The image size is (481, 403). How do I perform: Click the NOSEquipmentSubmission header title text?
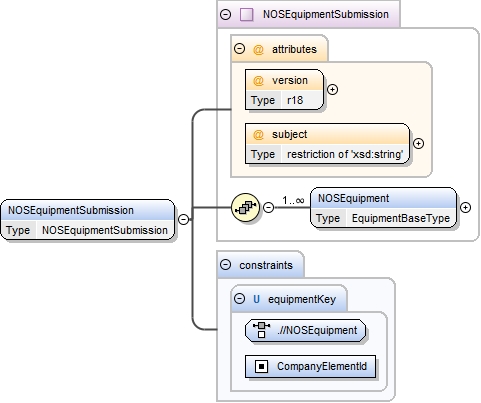tap(326, 15)
